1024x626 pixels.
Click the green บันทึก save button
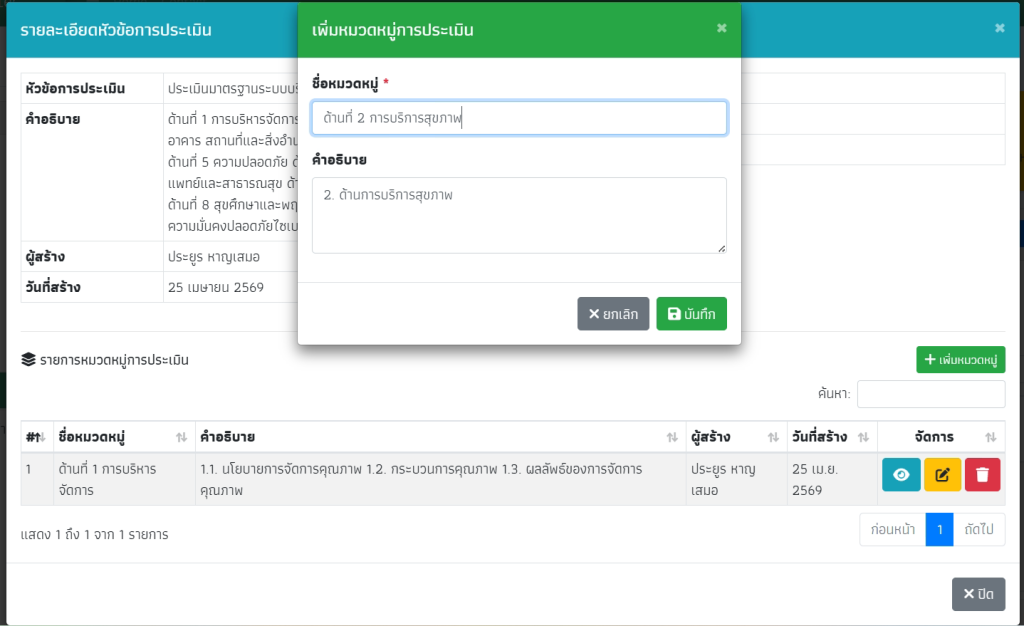click(x=692, y=314)
